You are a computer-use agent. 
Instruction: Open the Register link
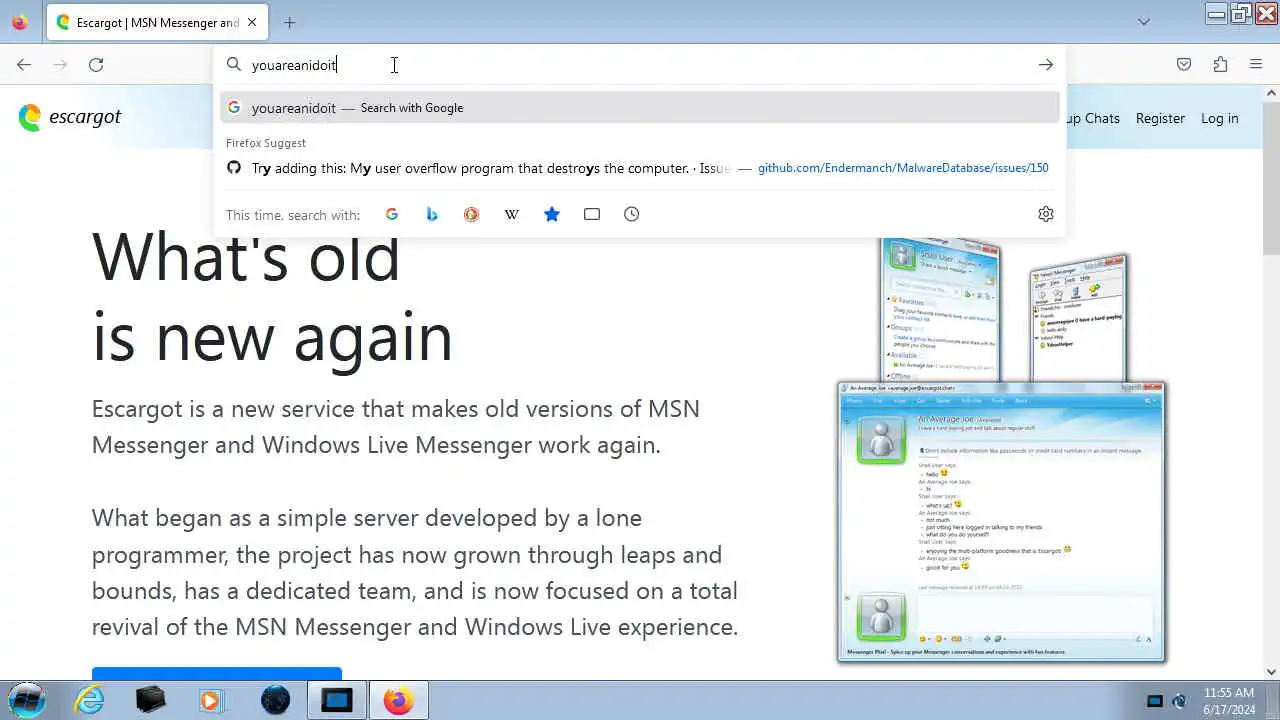(x=1160, y=118)
